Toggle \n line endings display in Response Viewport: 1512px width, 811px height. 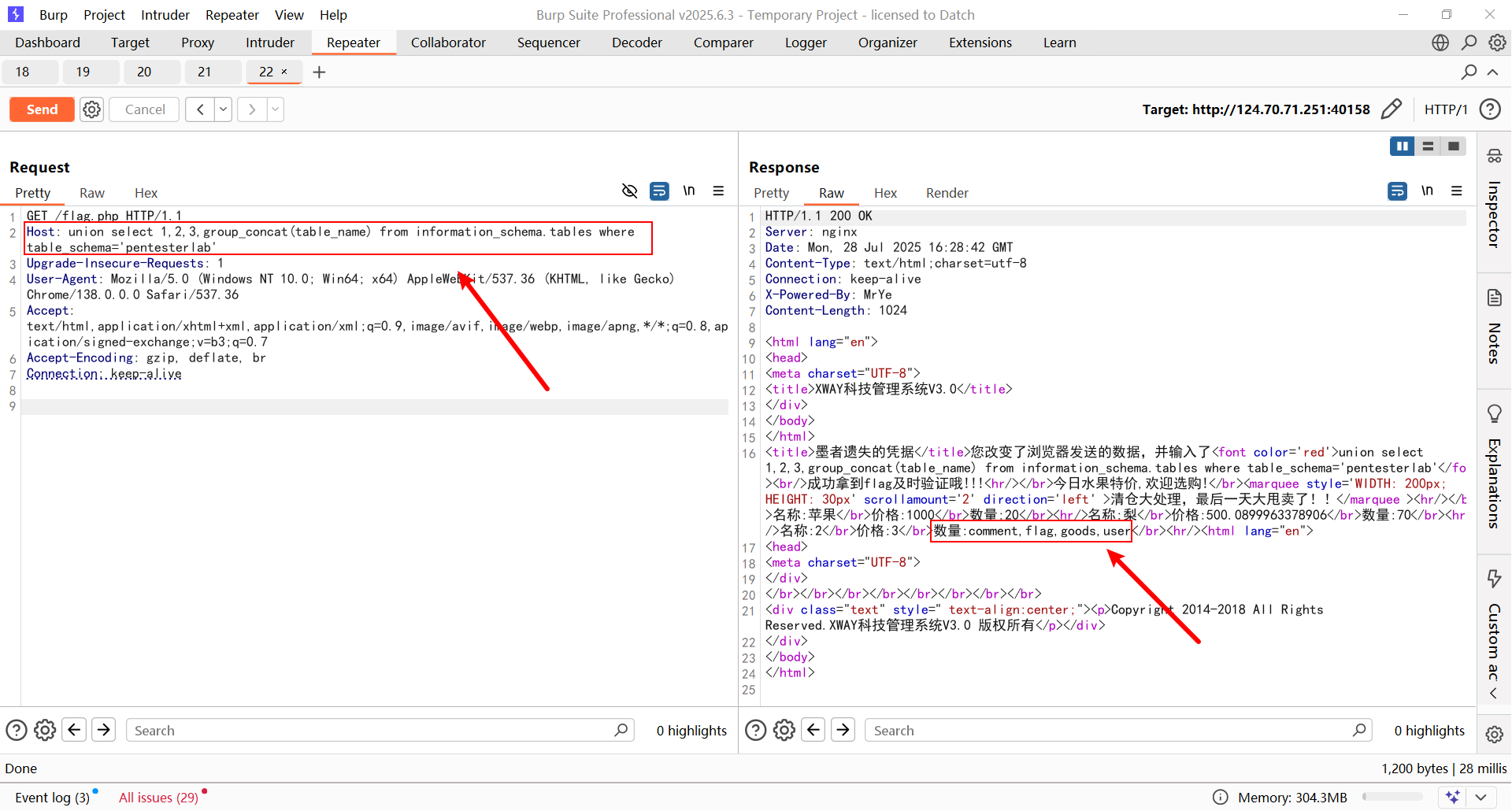pyautogui.click(x=1427, y=191)
